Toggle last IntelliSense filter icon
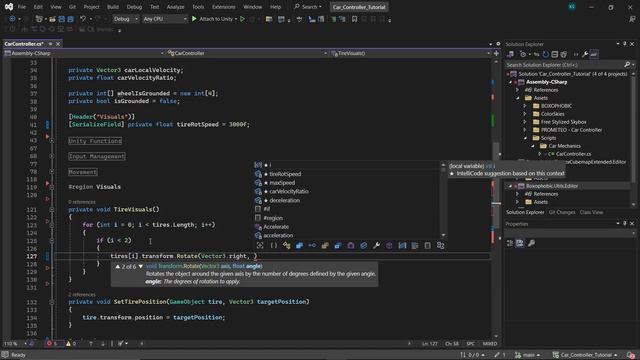The height and width of the screenshot is (360, 640). click(x=440, y=245)
